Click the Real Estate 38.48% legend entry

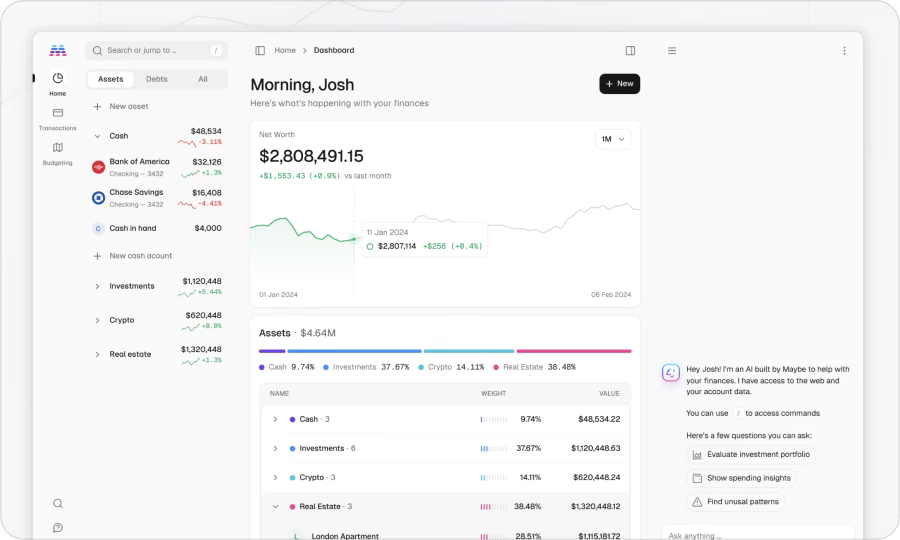pos(534,367)
